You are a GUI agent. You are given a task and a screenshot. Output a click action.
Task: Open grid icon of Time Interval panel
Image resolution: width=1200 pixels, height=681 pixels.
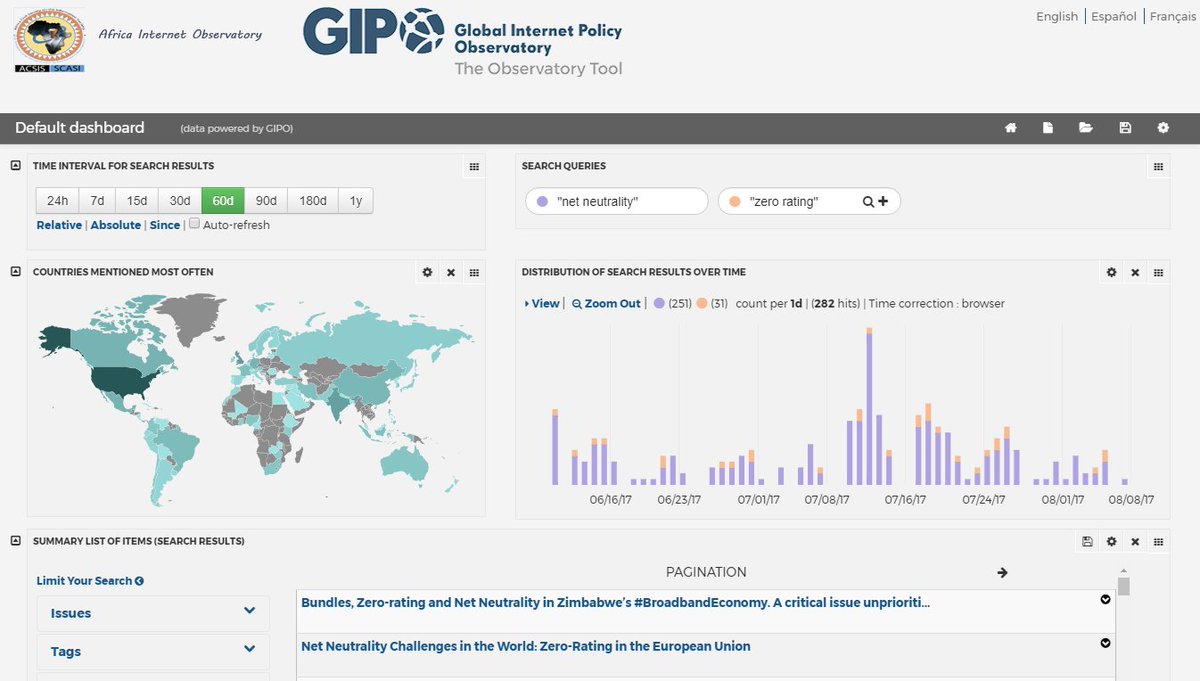pos(474,167)
